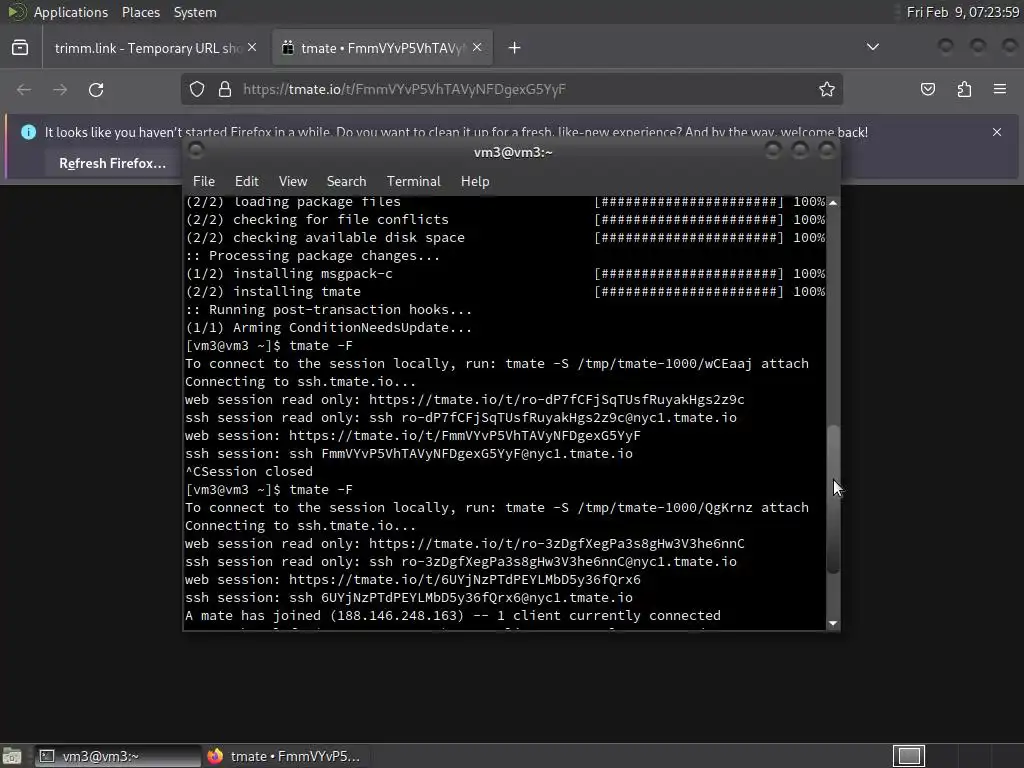Click the workspace switcher in the bottom panel
This screenshot has width=1024, height=768.
click(908, 756)
